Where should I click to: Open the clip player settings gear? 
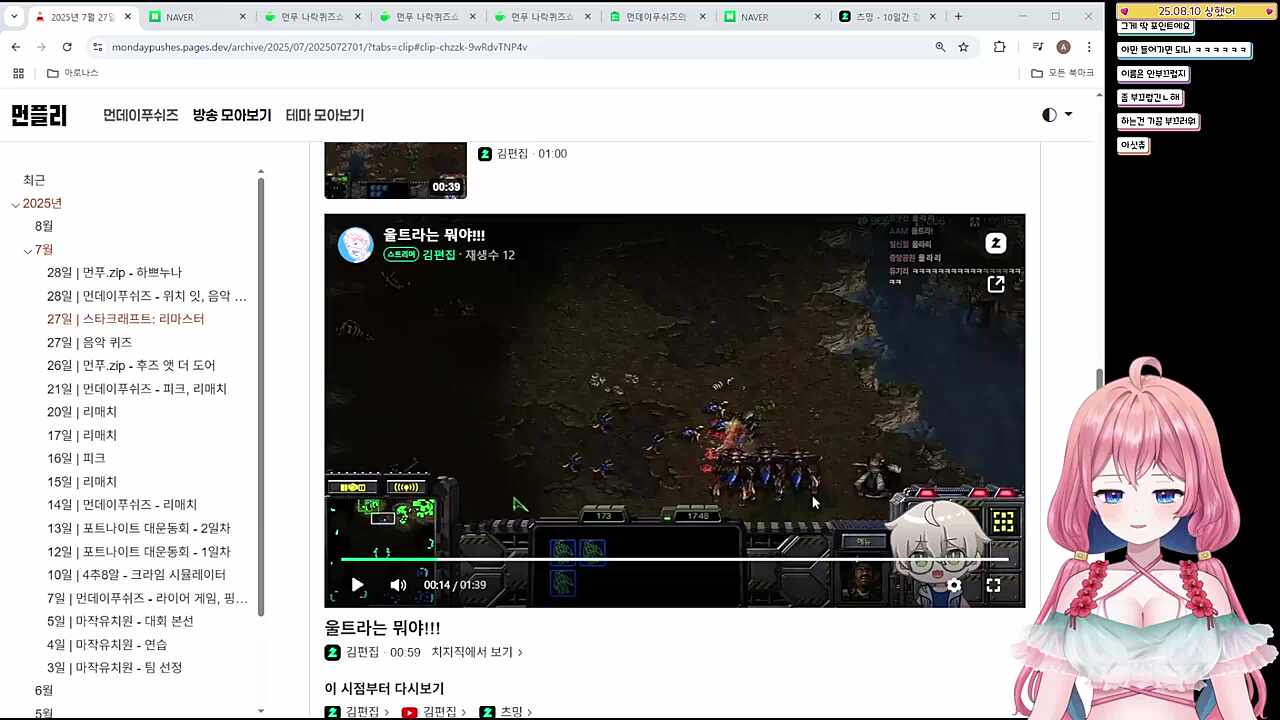coord(954,586)
